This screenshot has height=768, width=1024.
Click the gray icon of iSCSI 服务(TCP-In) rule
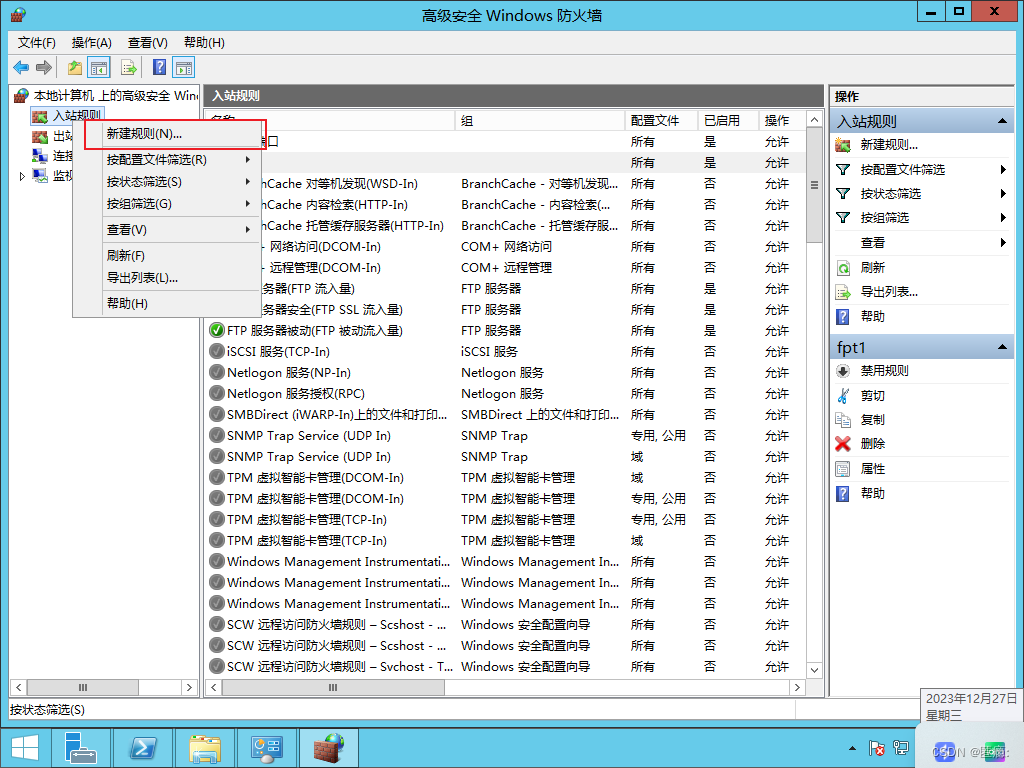point(217,351)
